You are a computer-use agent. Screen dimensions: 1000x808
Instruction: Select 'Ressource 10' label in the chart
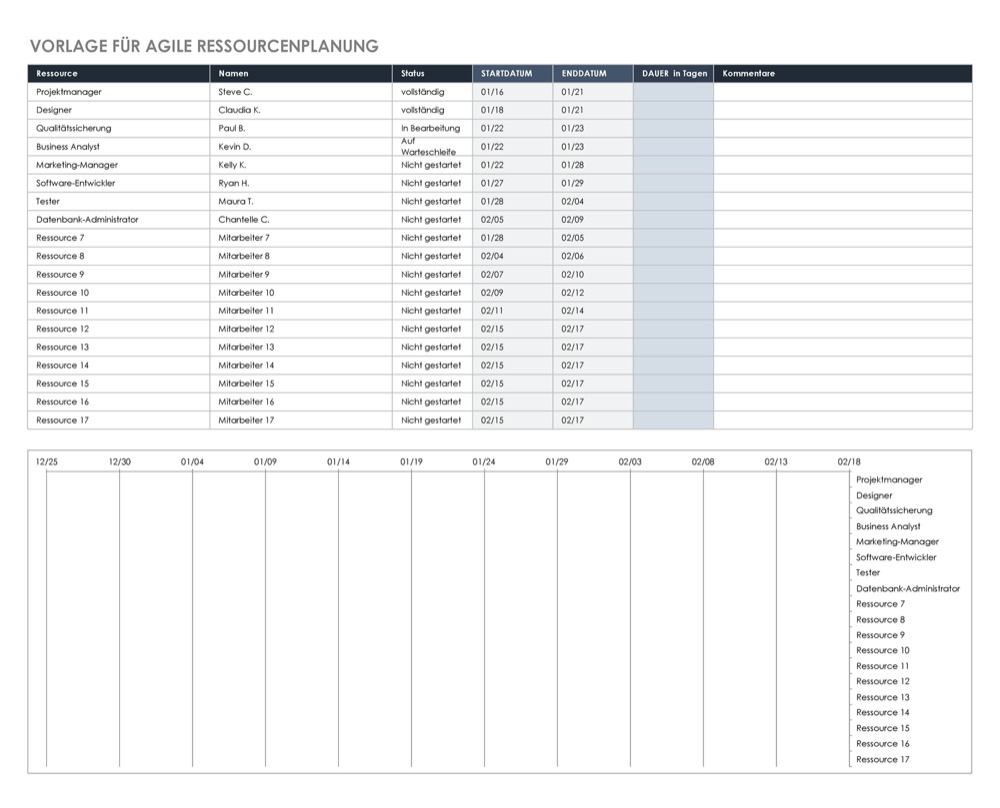pos(883,650)
